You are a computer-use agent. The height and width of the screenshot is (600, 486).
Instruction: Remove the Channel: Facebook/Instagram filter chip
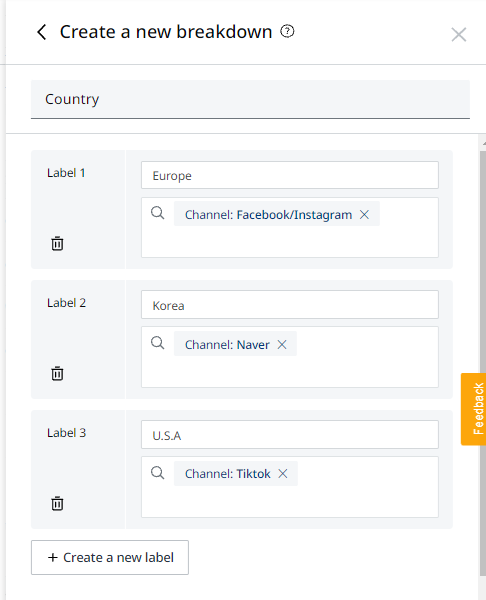pyautogui.click(x=364, y=215)
